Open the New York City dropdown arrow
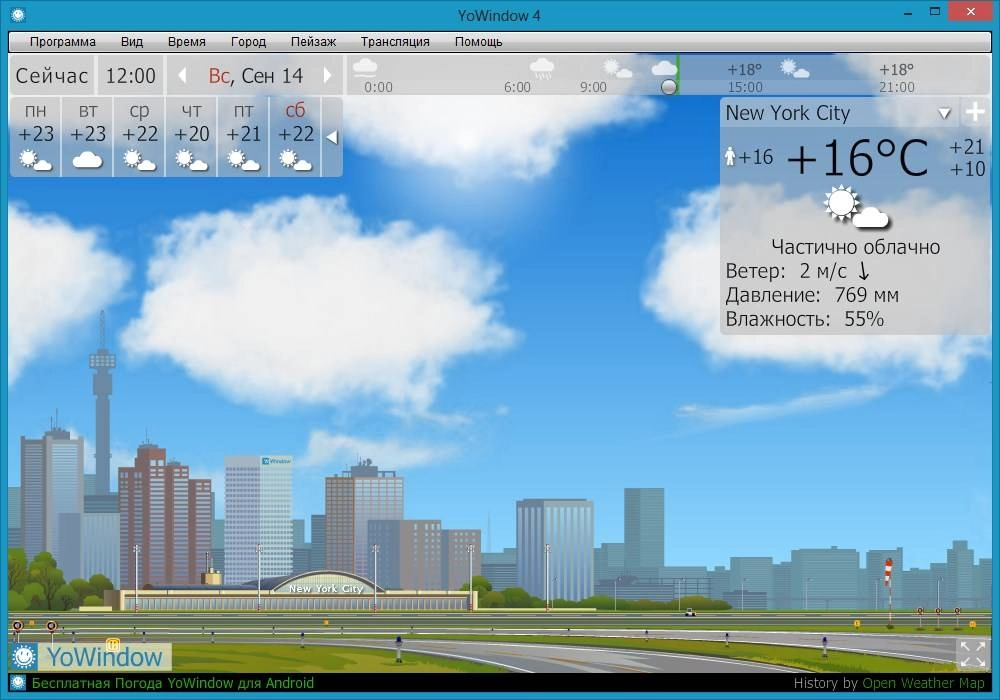 coord(945,113)
